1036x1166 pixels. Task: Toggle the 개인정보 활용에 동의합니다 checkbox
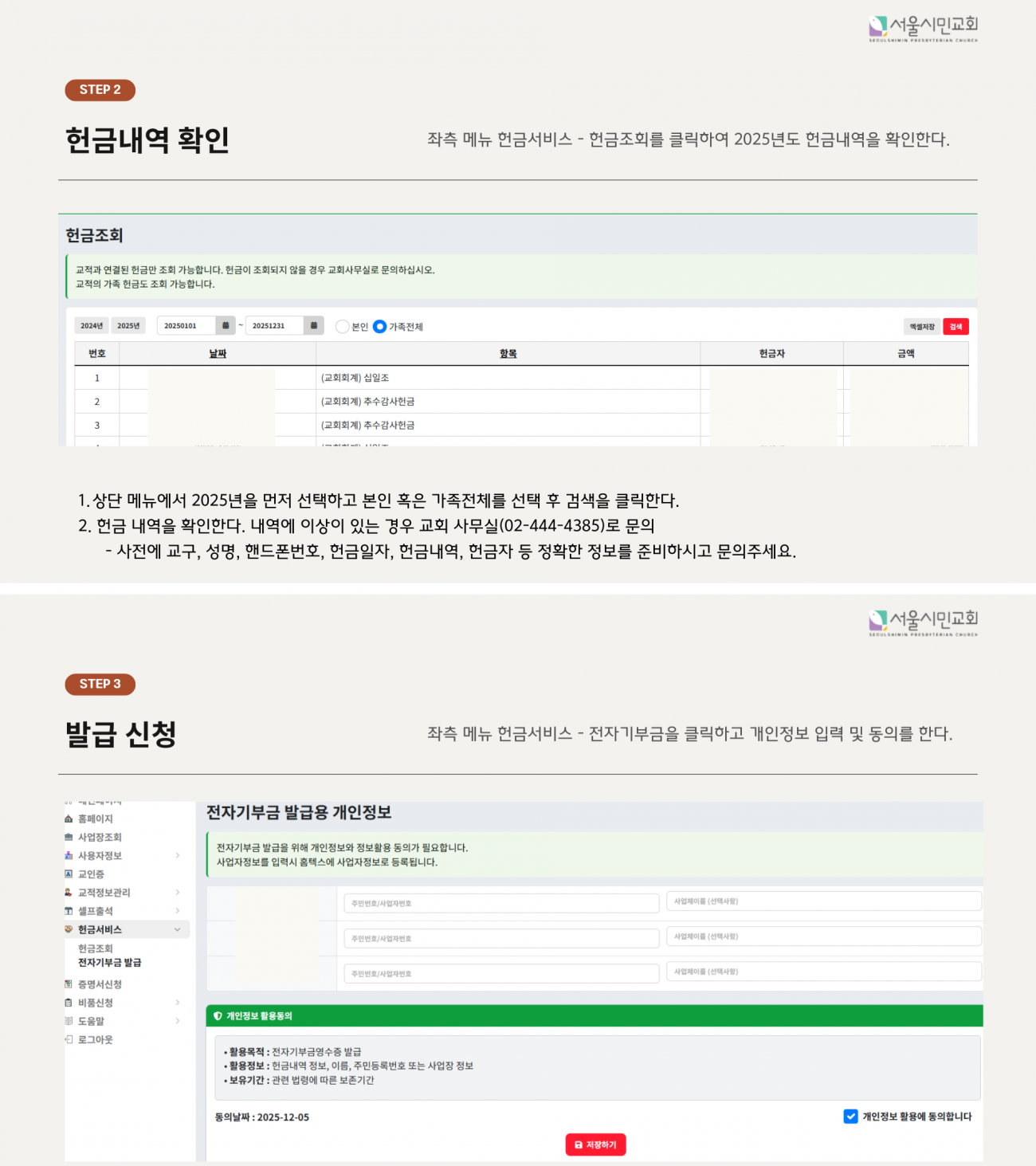click(x=850, y=1117)
